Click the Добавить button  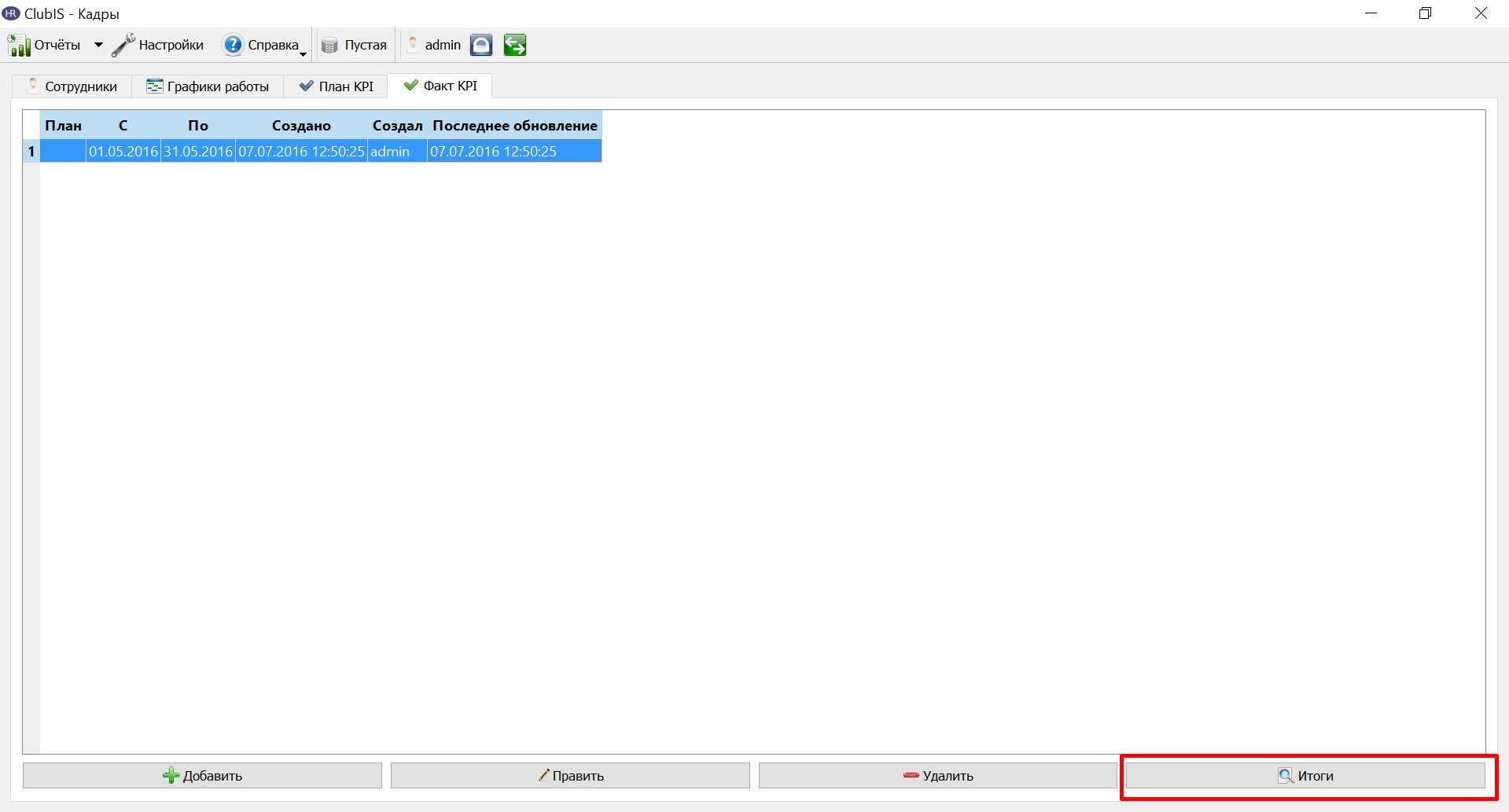(202, 776)
